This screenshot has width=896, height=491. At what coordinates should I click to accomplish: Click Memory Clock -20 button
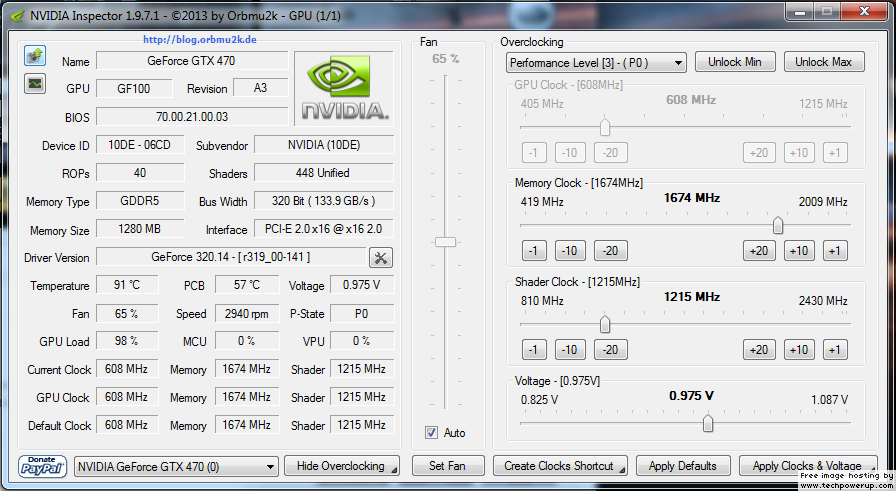pos(610,251)
